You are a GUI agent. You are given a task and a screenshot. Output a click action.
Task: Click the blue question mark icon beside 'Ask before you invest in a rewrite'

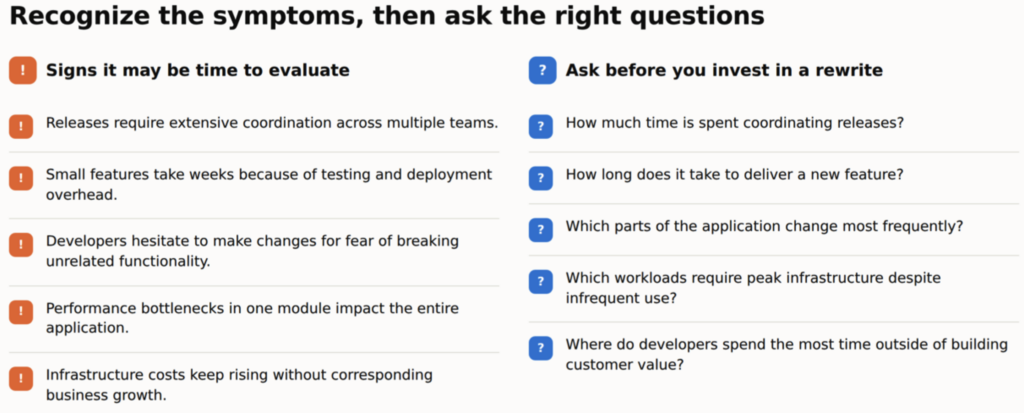point(543,71)
